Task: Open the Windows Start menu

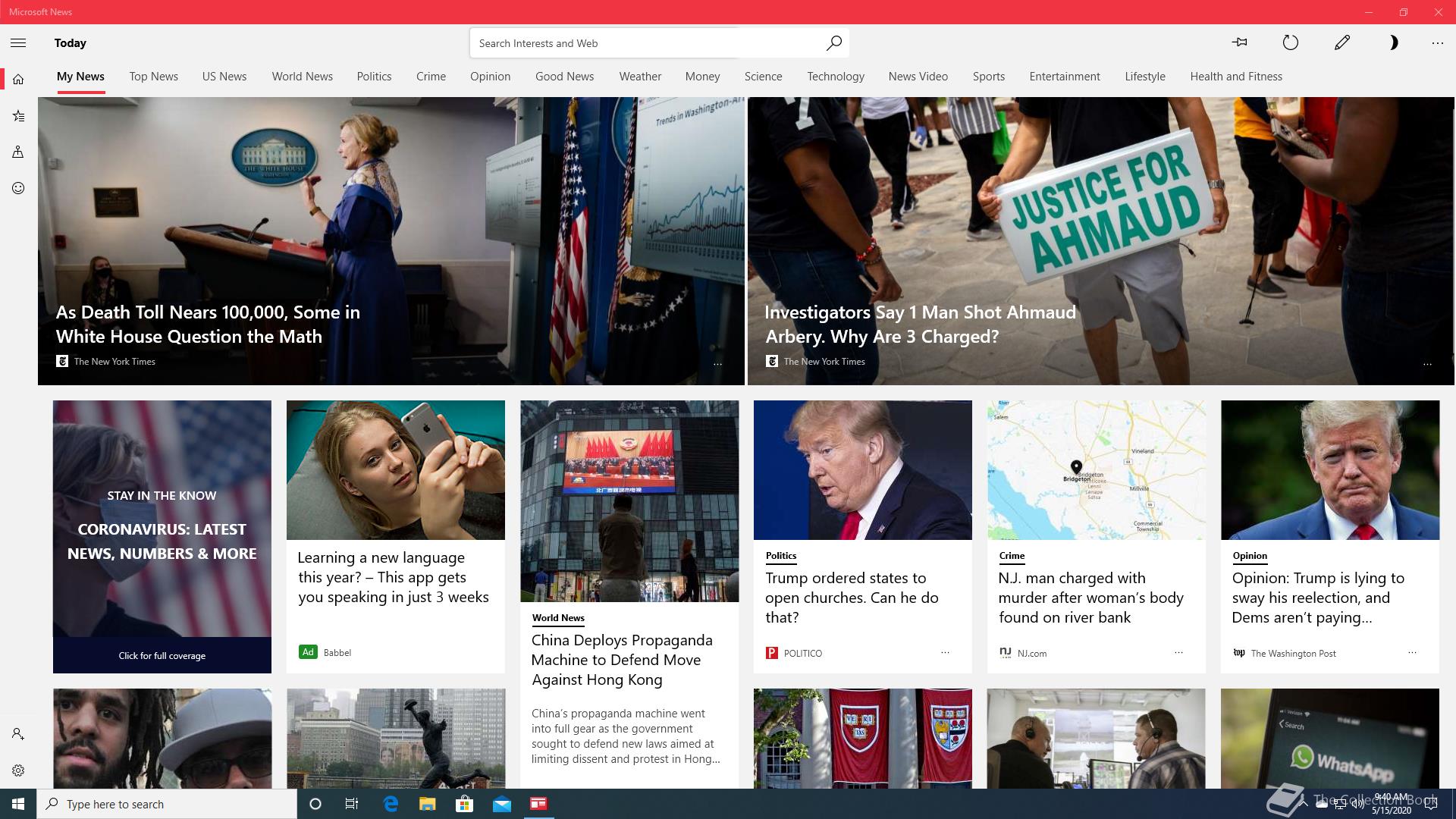Action: [x=18, y=804]
